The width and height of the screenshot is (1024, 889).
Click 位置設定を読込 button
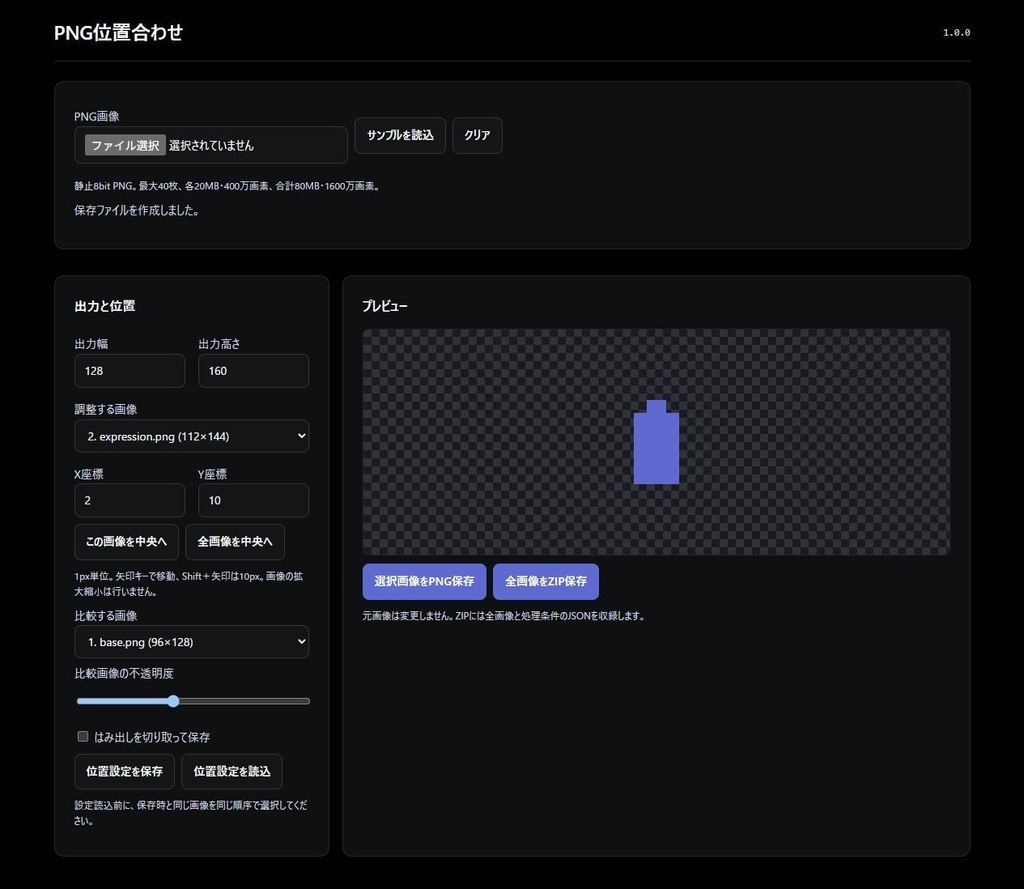tap(232, 771)
